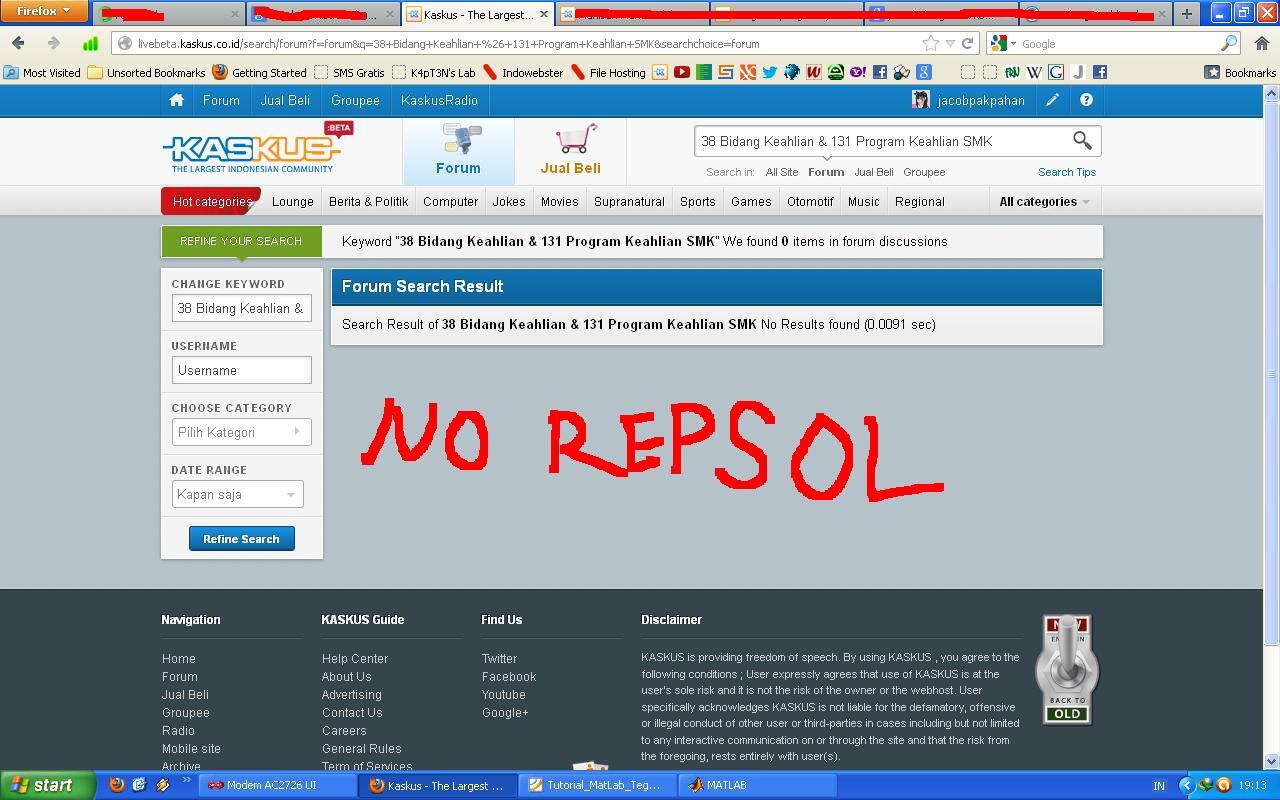Select the Lounge category menu item

(x=292, y=201)
